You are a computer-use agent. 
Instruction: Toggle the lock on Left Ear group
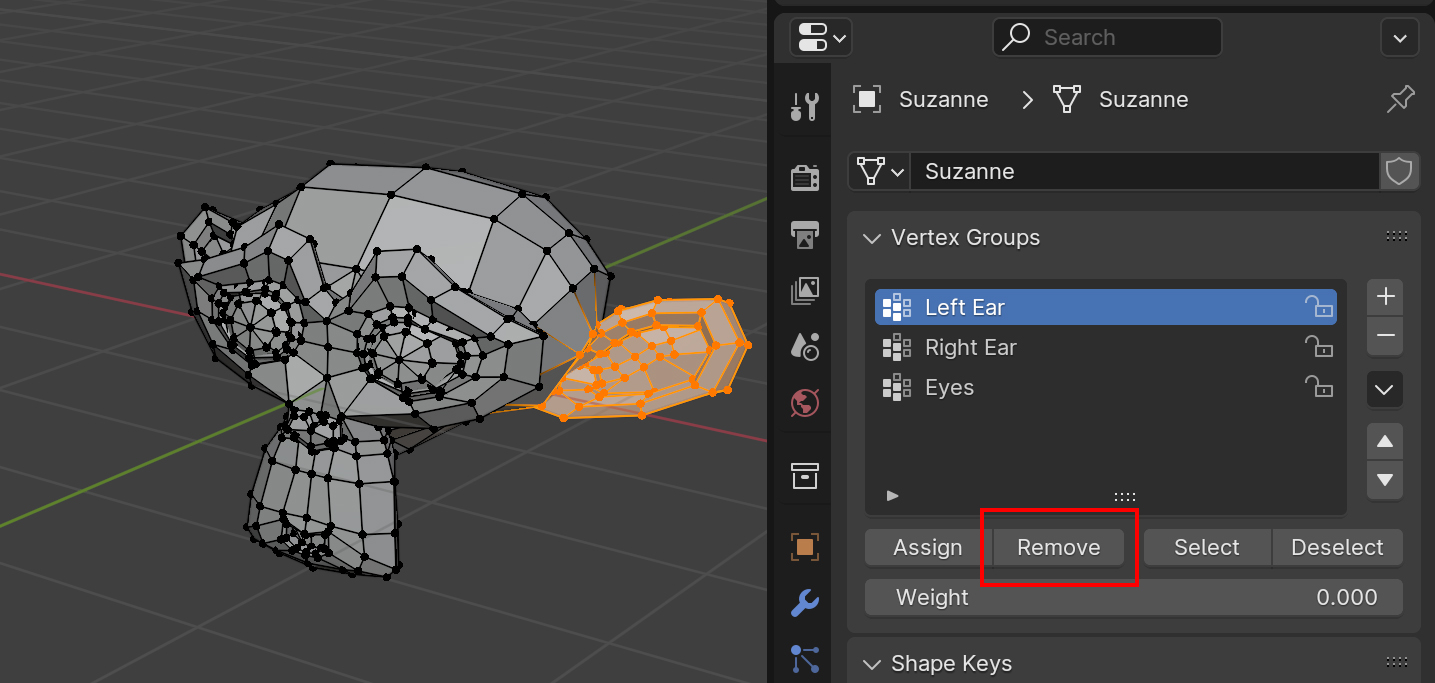coord(1319,307)
